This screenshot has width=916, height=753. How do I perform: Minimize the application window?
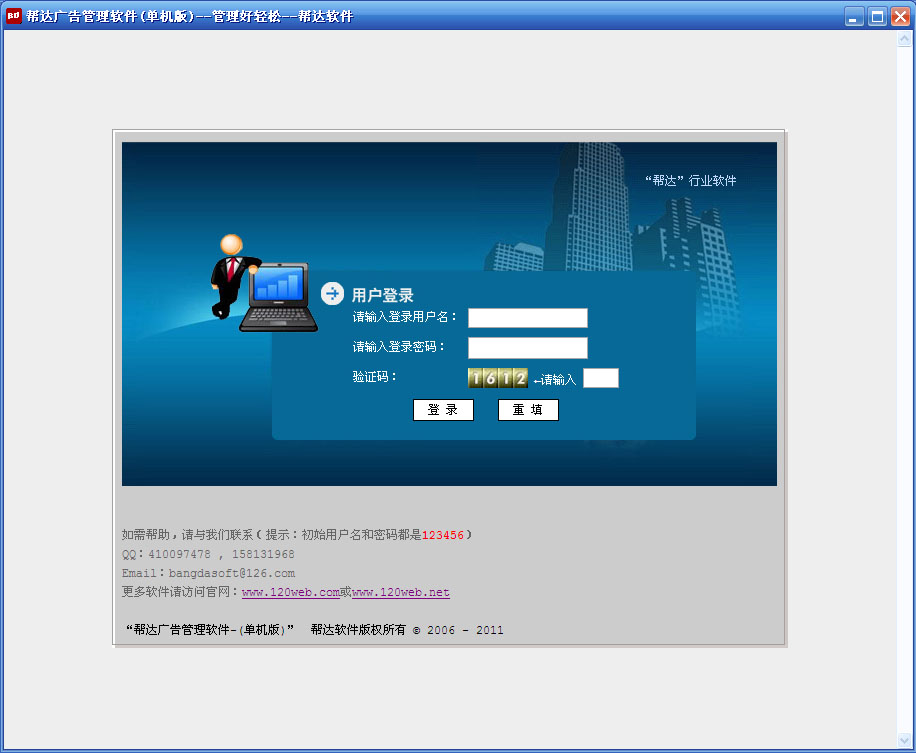[854, 16]
